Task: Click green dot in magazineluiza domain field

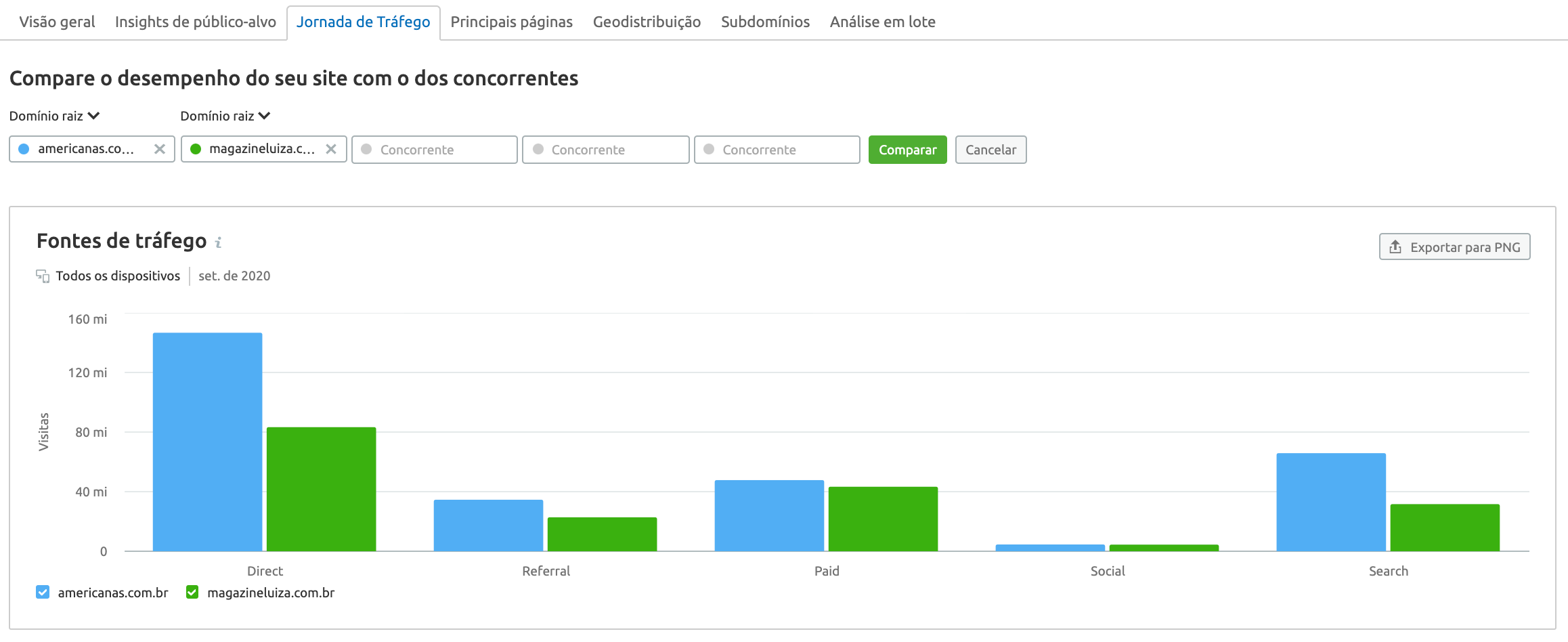Action: coord(196,149)
